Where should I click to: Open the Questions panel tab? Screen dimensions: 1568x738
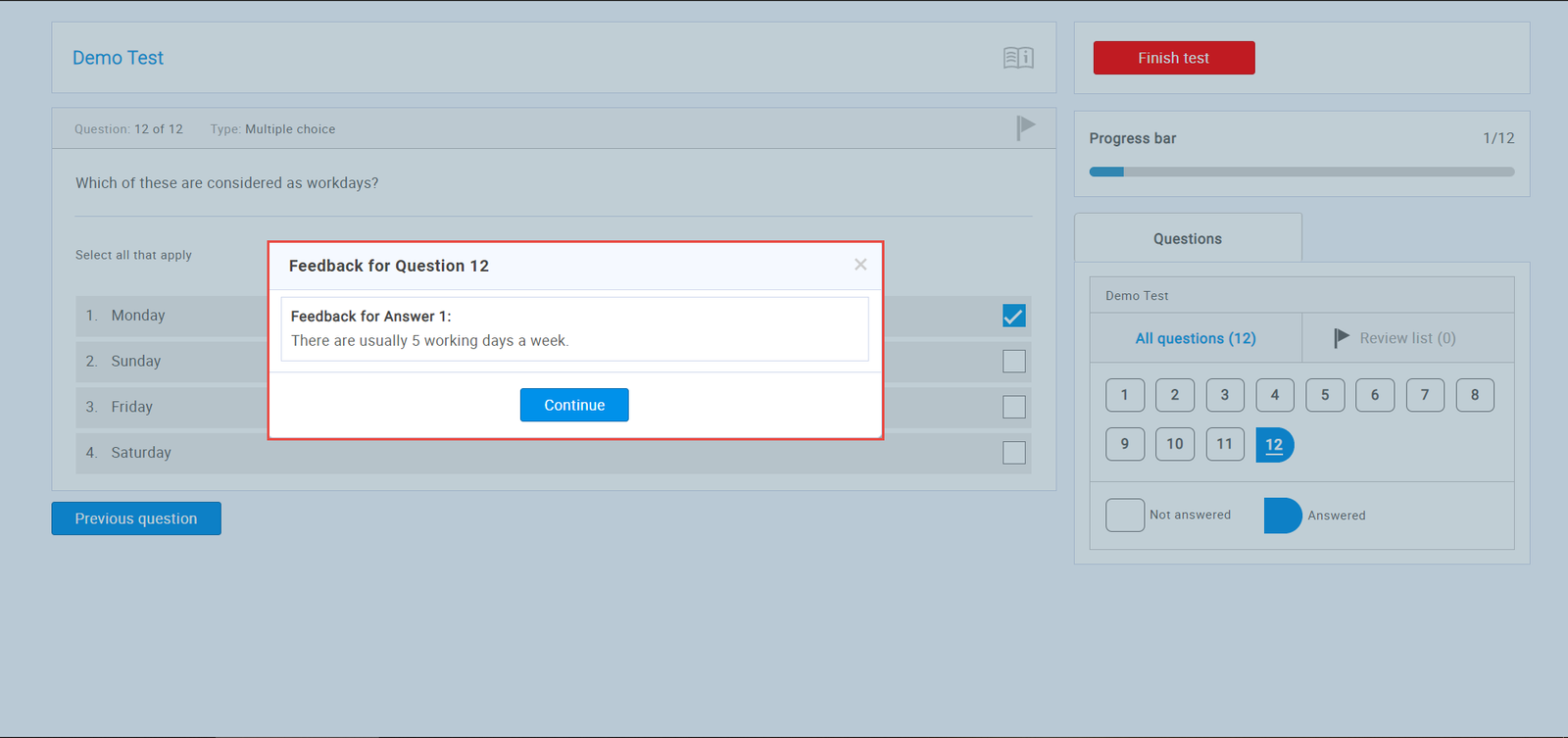1187,238
